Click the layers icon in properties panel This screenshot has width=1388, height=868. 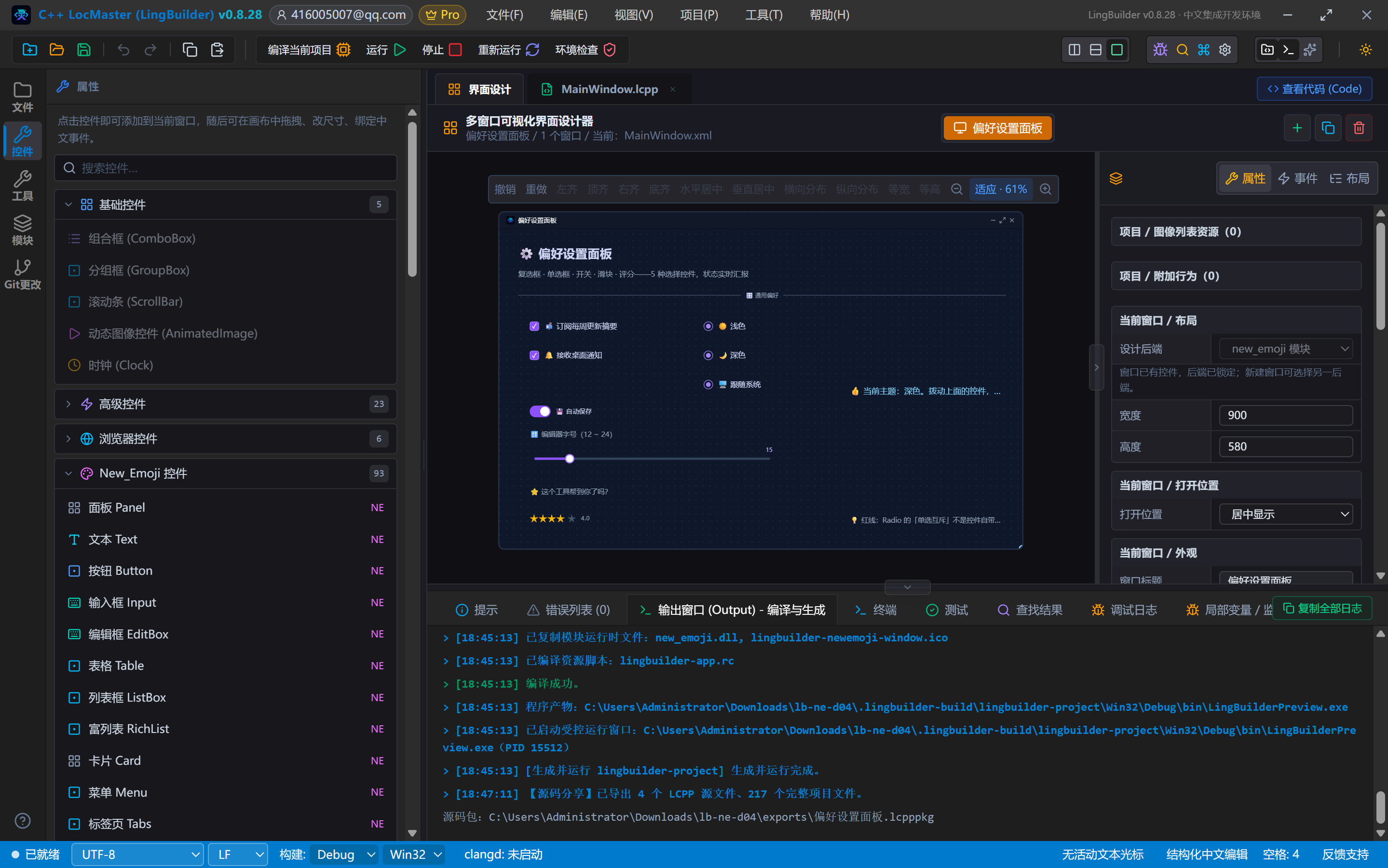(x=1116, y=178)
